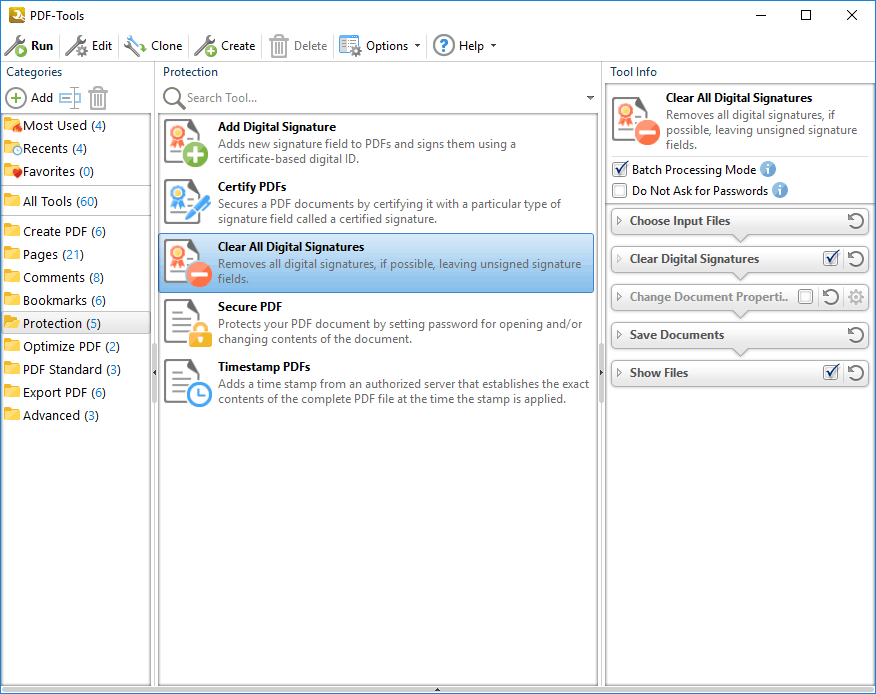Open the PDF Standard category
This screenshot has width=876, height=694.
(76, 369)
